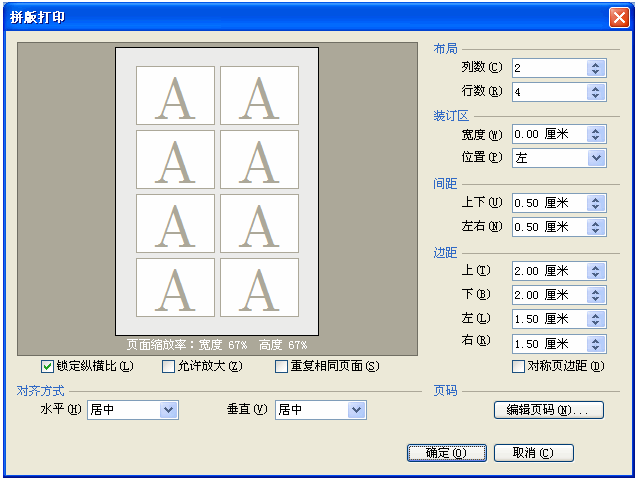This screenshot has height=480, width=638.
Task: Click the 间距 左右 spinner arrows
Action: pyautogui.click(x=596, y=227)
